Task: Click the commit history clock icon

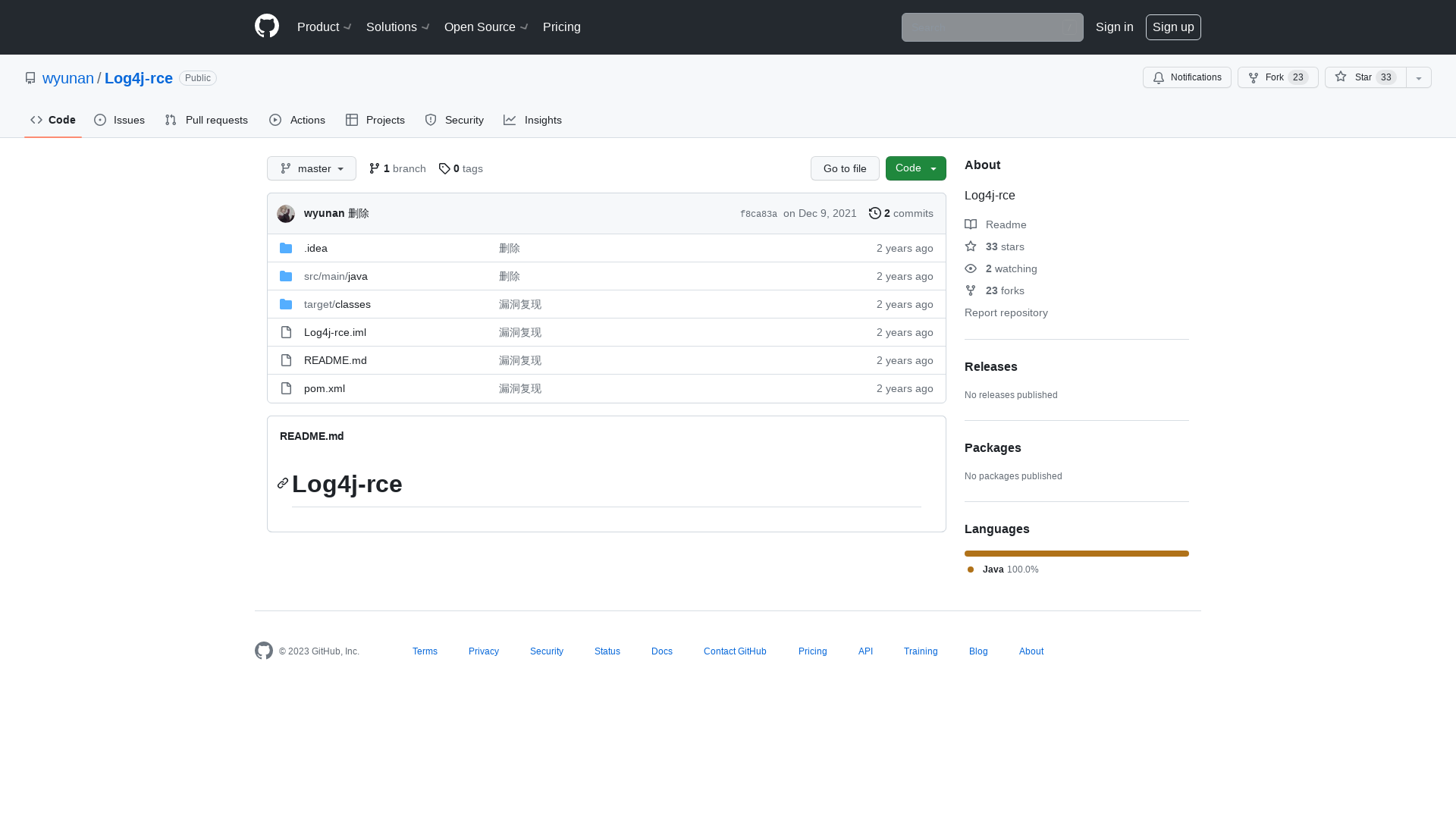Action: [875, 213]
